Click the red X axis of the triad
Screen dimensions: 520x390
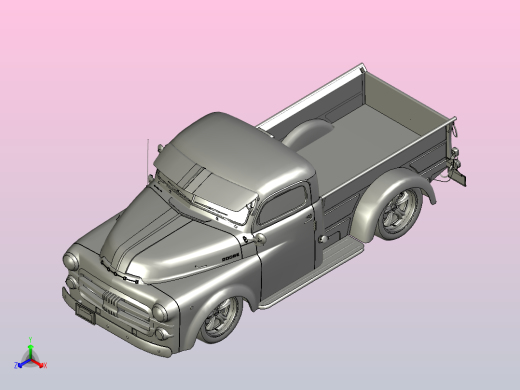pos(39,363)
